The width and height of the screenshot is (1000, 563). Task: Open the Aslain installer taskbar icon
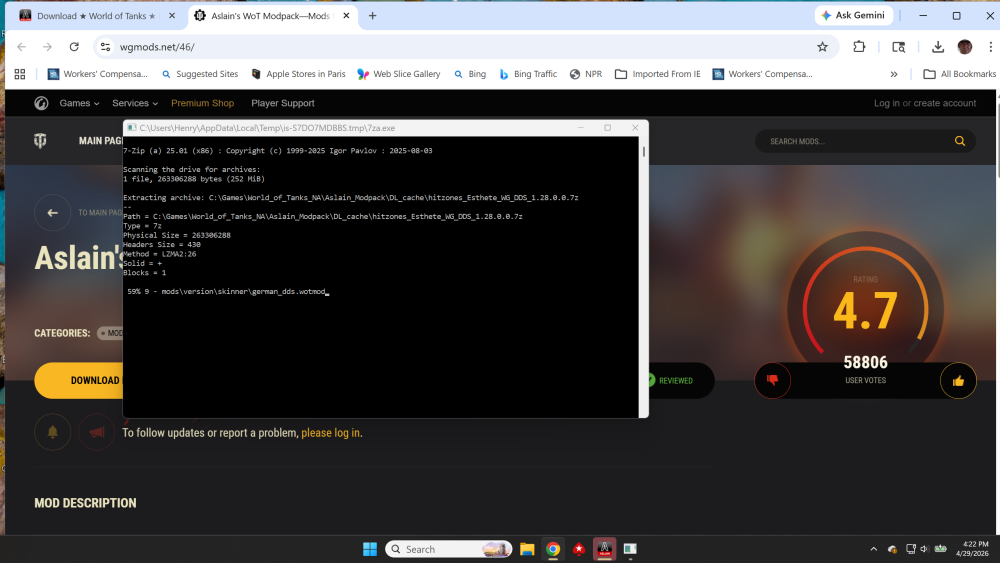605,549
